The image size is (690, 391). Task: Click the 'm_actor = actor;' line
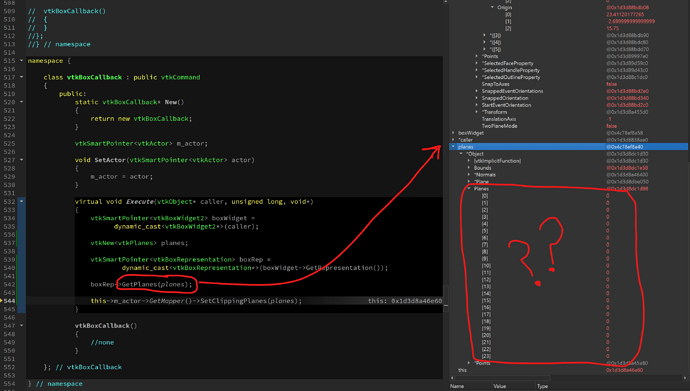[121, 176]
